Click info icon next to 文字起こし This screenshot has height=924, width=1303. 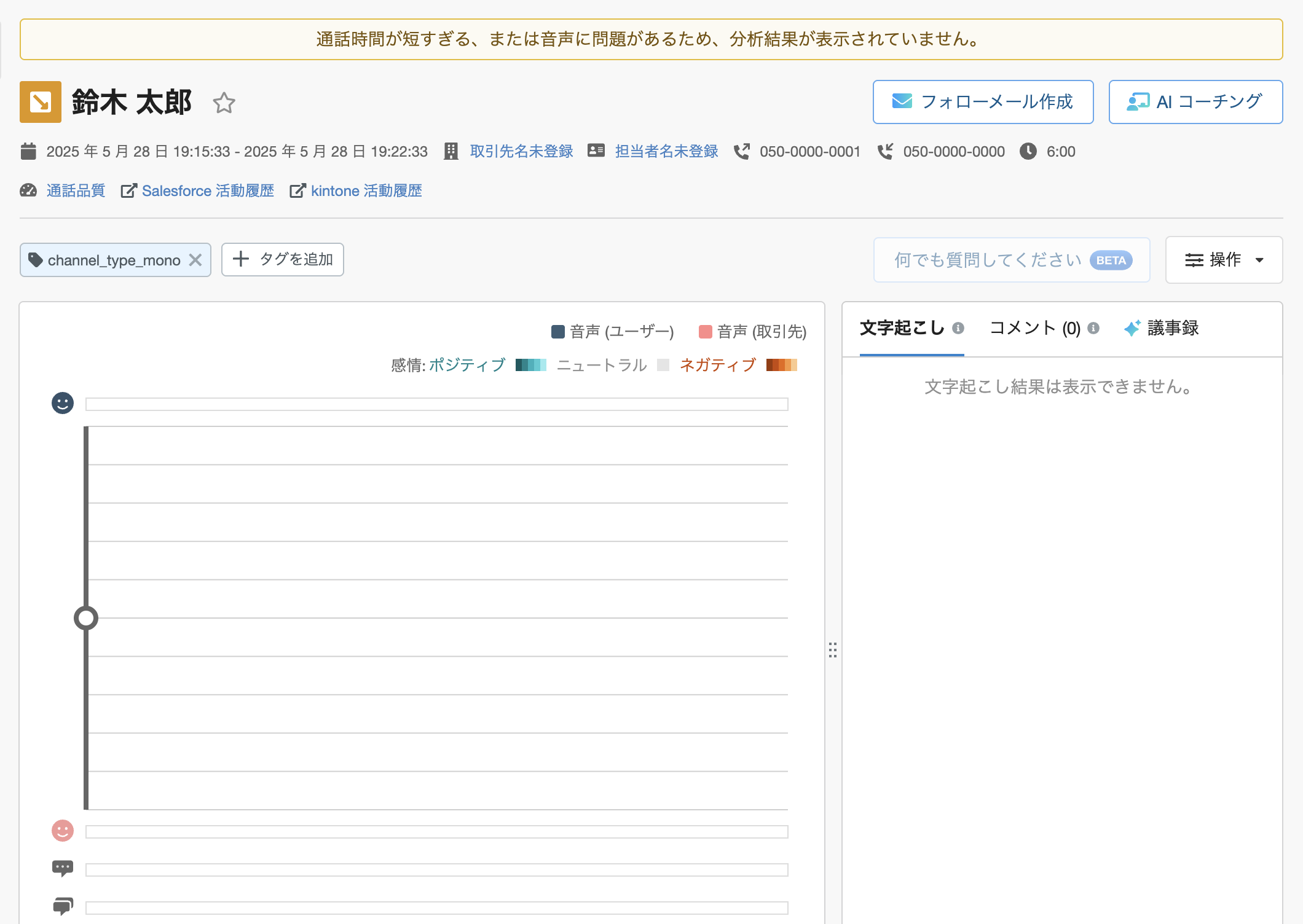tap(958, 328)
